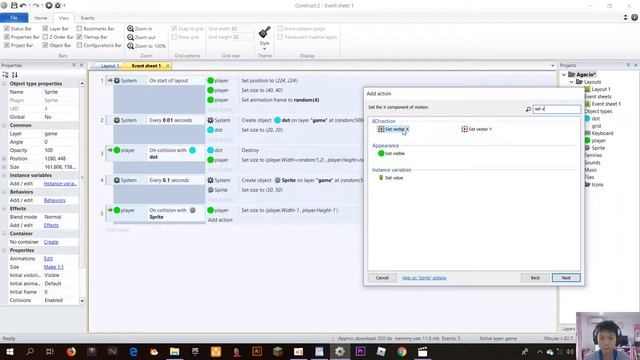This screenshot has height=360, width=640.
Task: Collapse the Common properties section
Action: [x=4, y=125]
